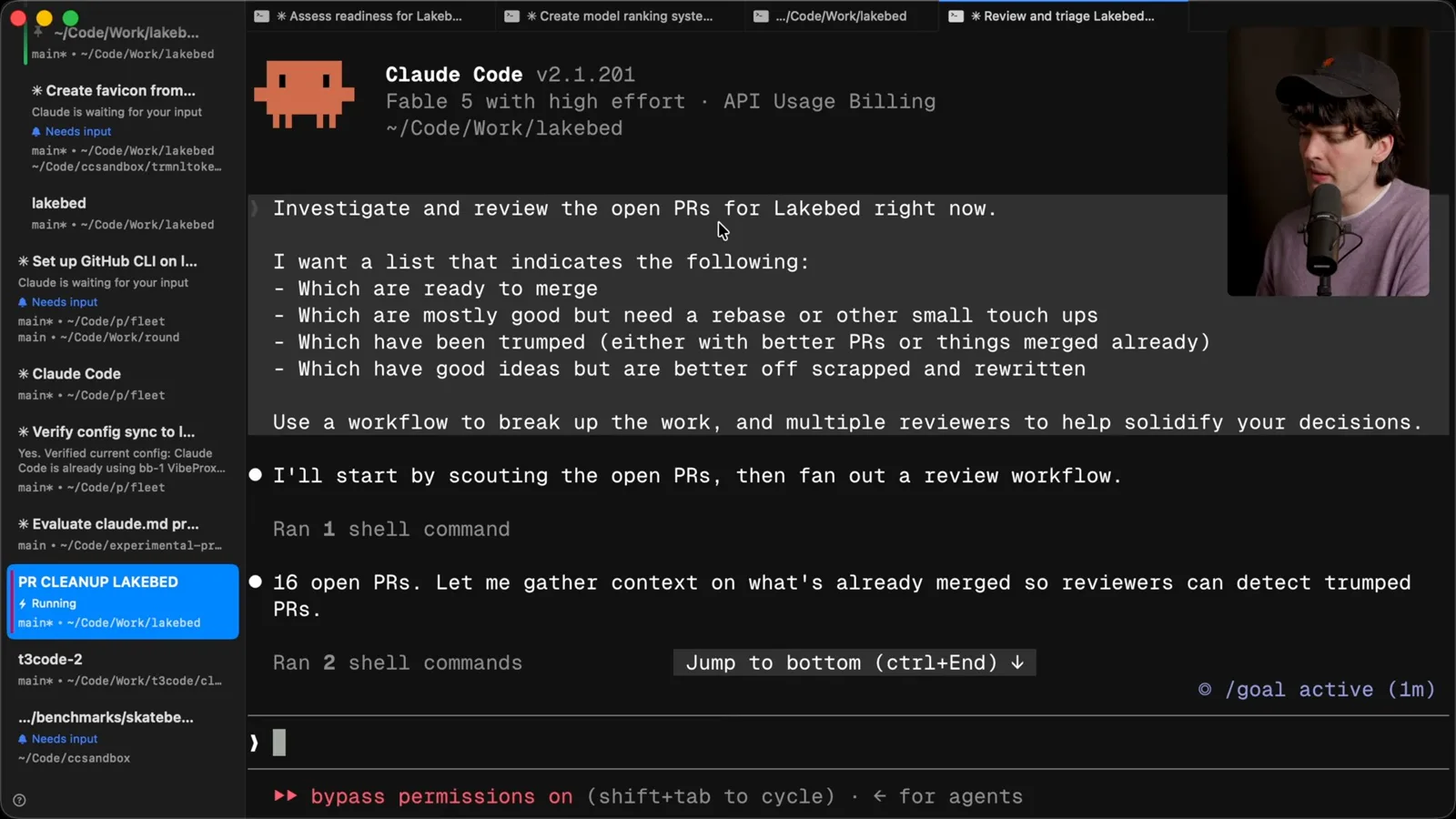Image resolution: width=1456 pixels, height=819 pixels.
Task: Focus the Claude Code prompt input
Action: tap(846, 743)
